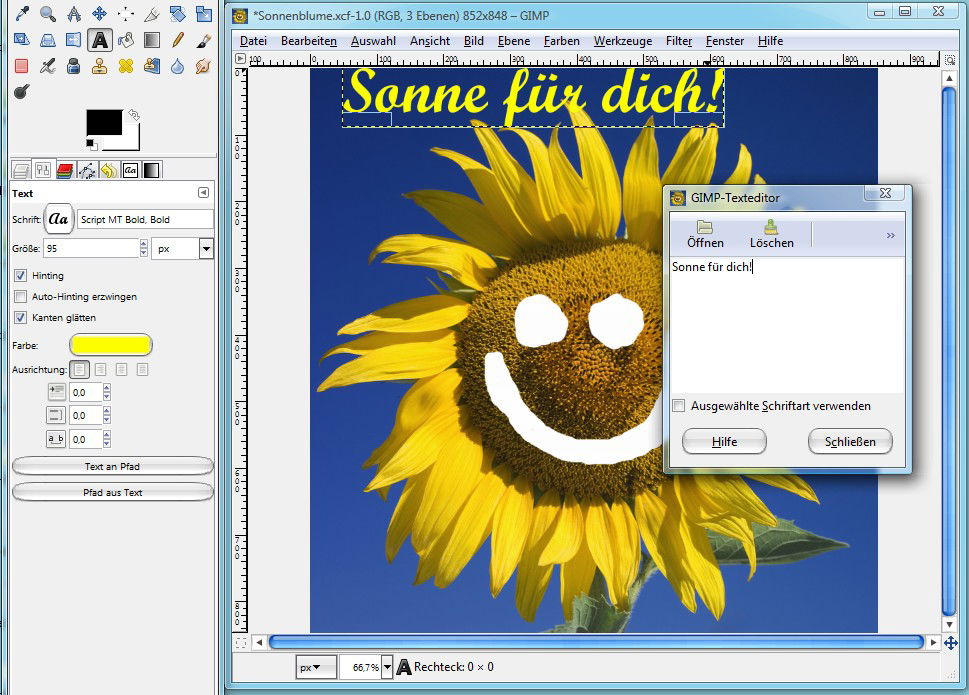Click the Schließen button

pos(850,442)
